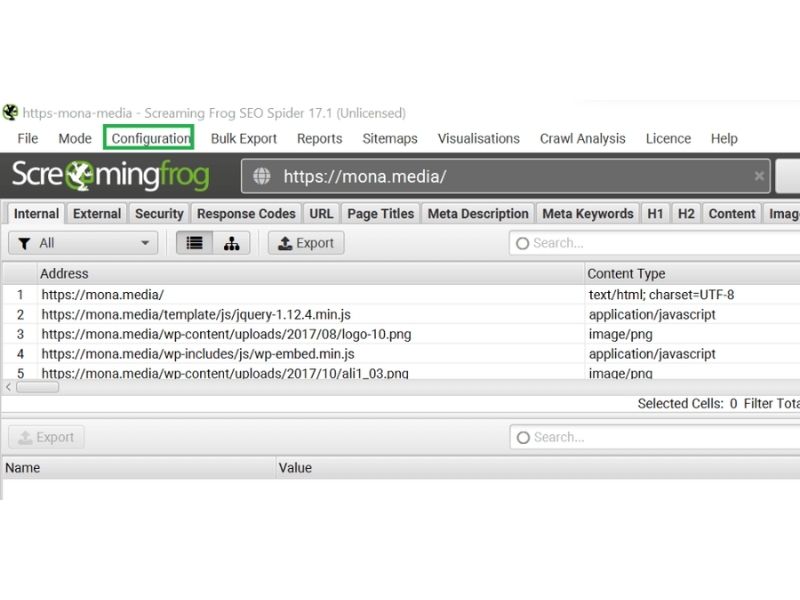Image resolution: width=800 pixels, height=600 pixels.
Task: Open the Visualisations menu
Action: tap(479, 138)
